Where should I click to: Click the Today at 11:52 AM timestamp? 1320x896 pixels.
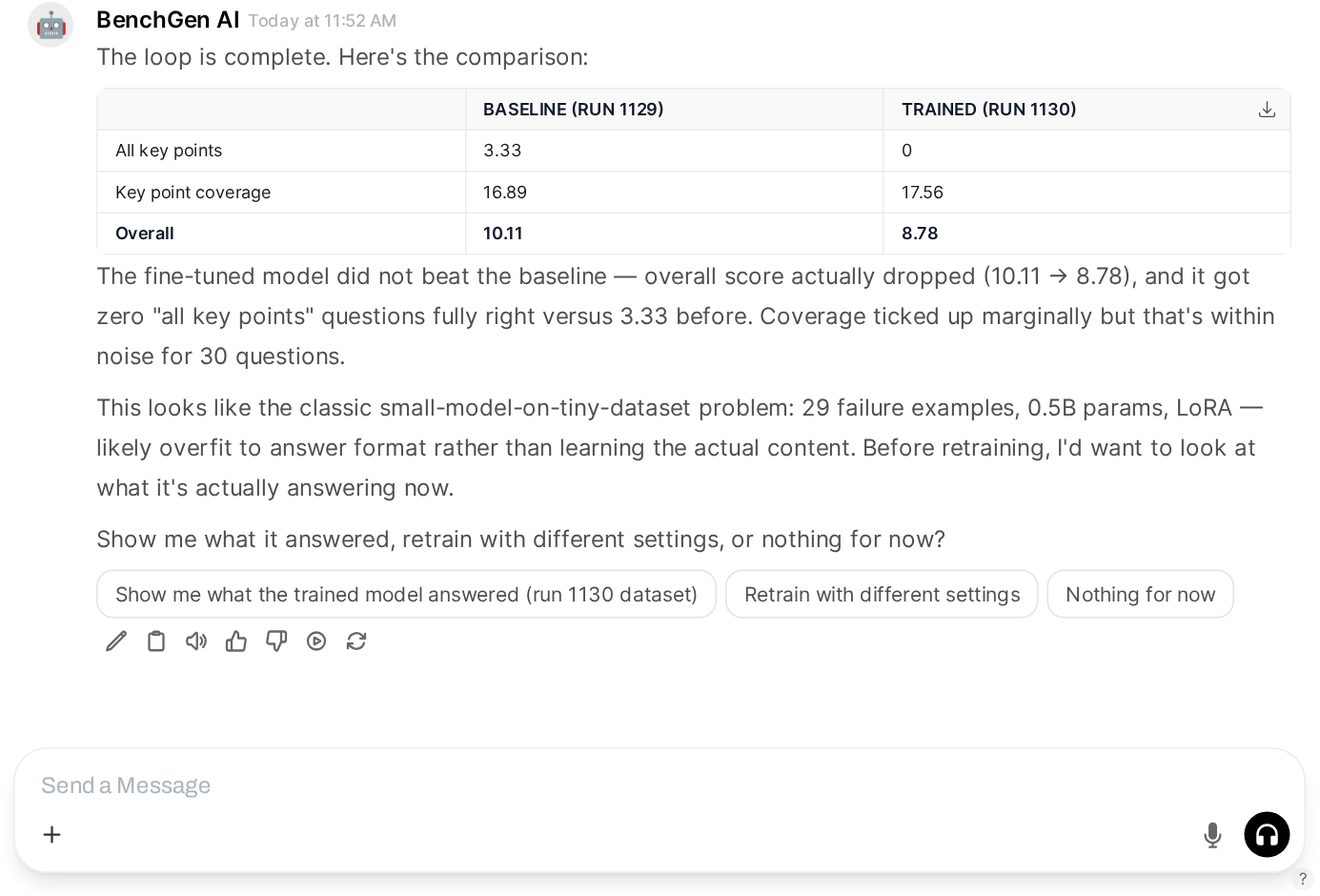(322, 21)
